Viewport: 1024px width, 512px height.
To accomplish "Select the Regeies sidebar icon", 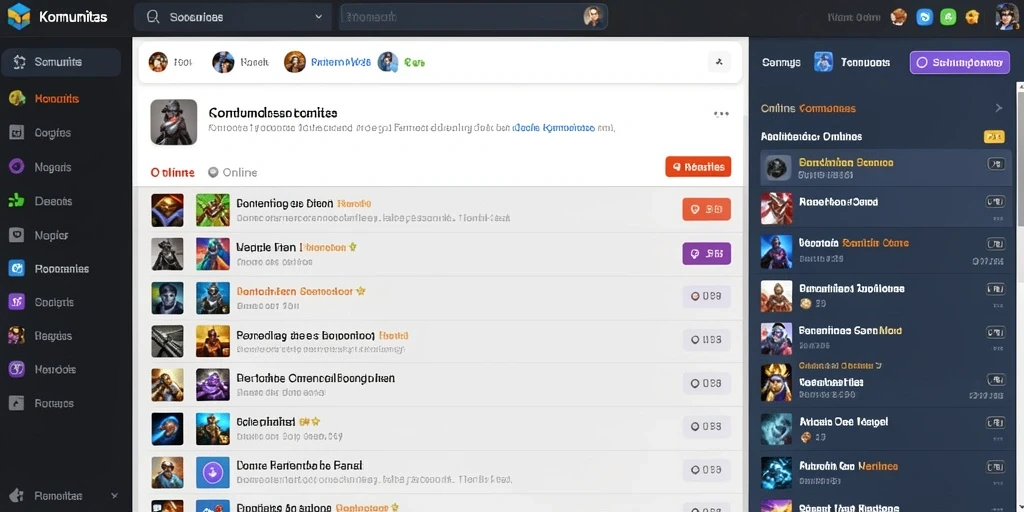I will click(x=17, y=336).
